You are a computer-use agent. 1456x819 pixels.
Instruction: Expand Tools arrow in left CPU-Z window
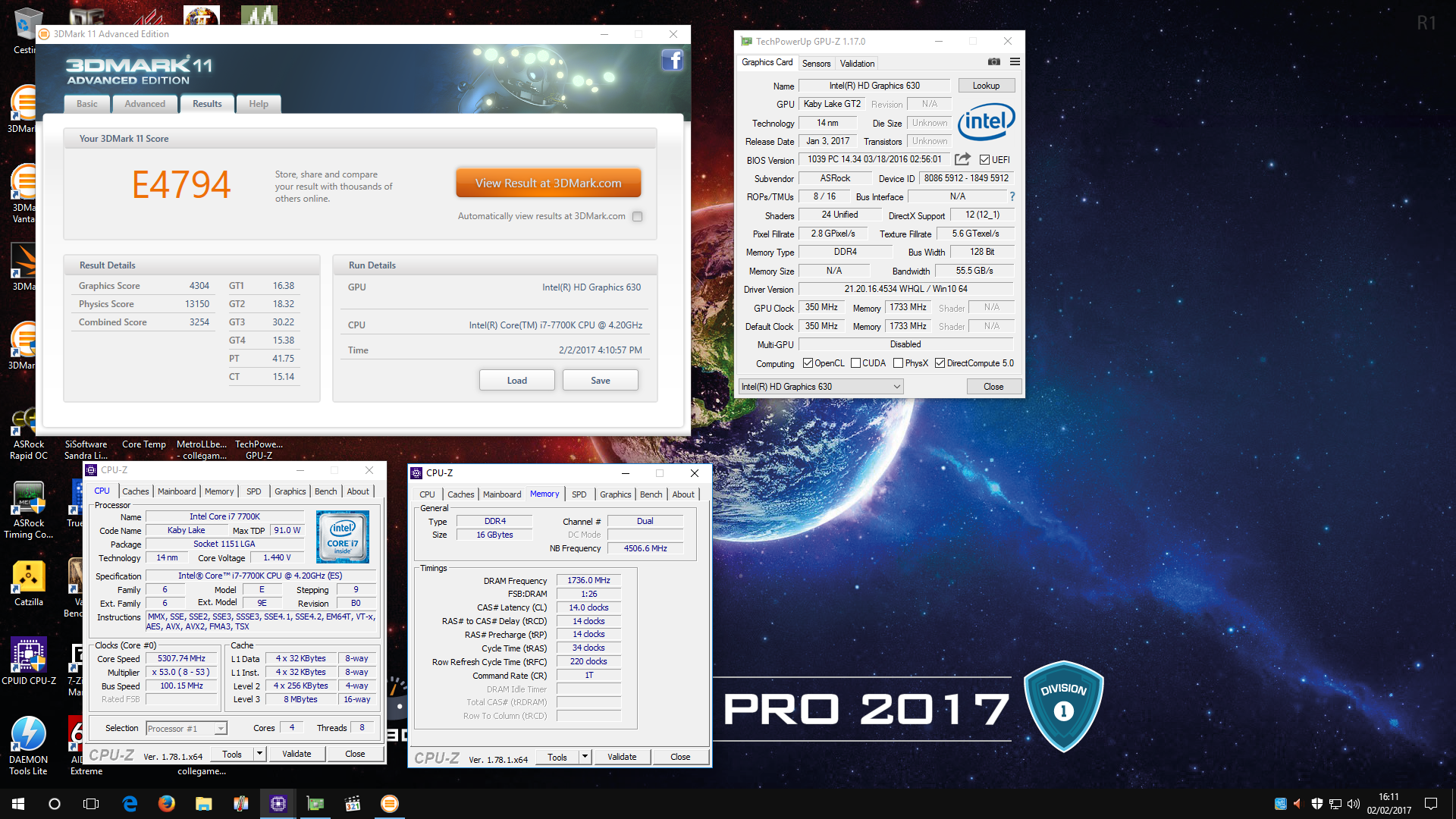coord(259,754)
